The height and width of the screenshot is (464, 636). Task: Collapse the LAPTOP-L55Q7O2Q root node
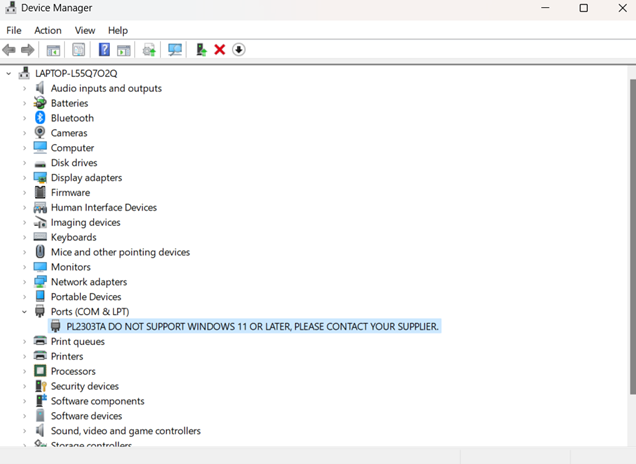(x=9, y=73)
